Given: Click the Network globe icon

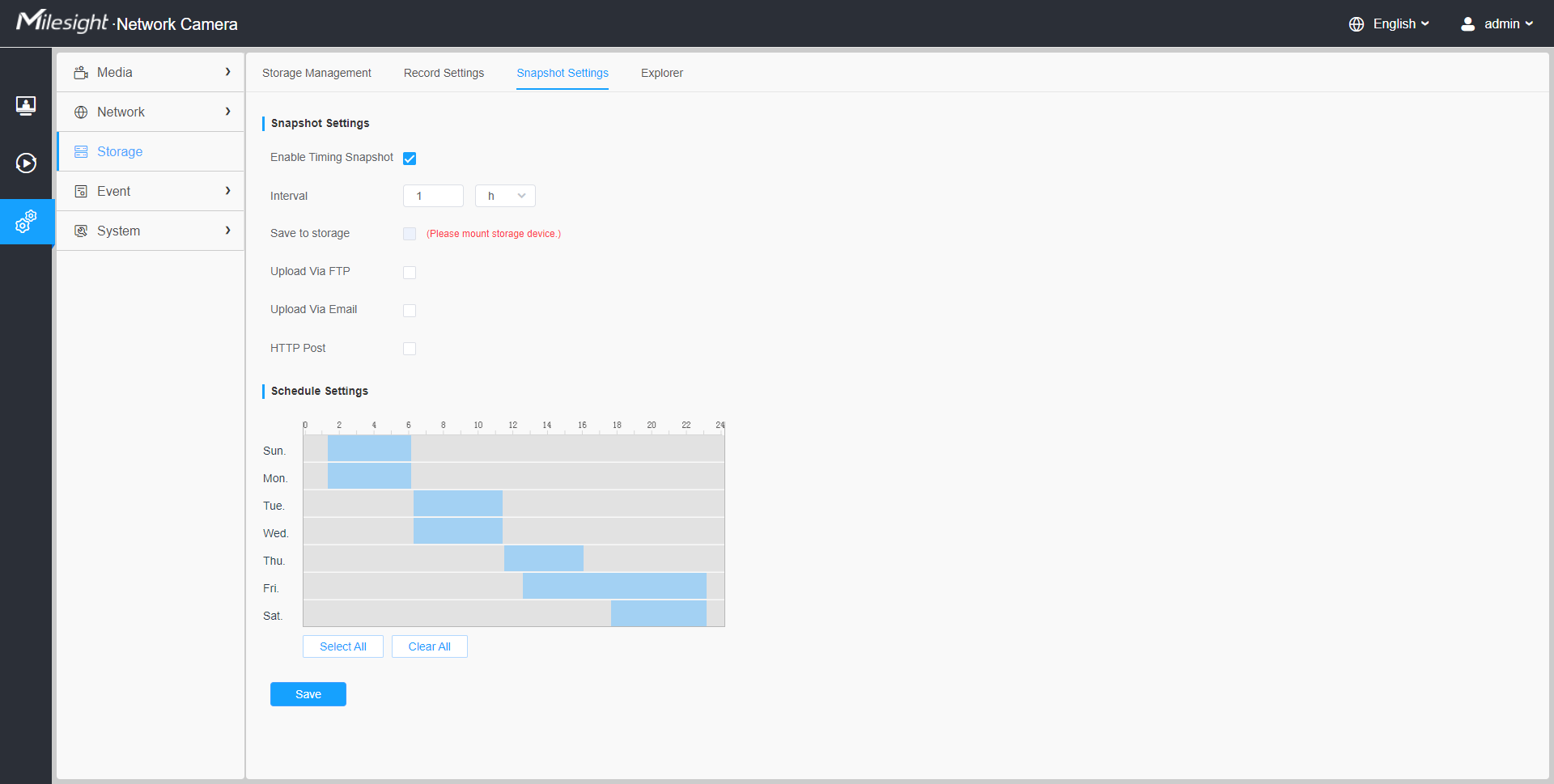Looking at the screenshot, I should tap(81, 112).
